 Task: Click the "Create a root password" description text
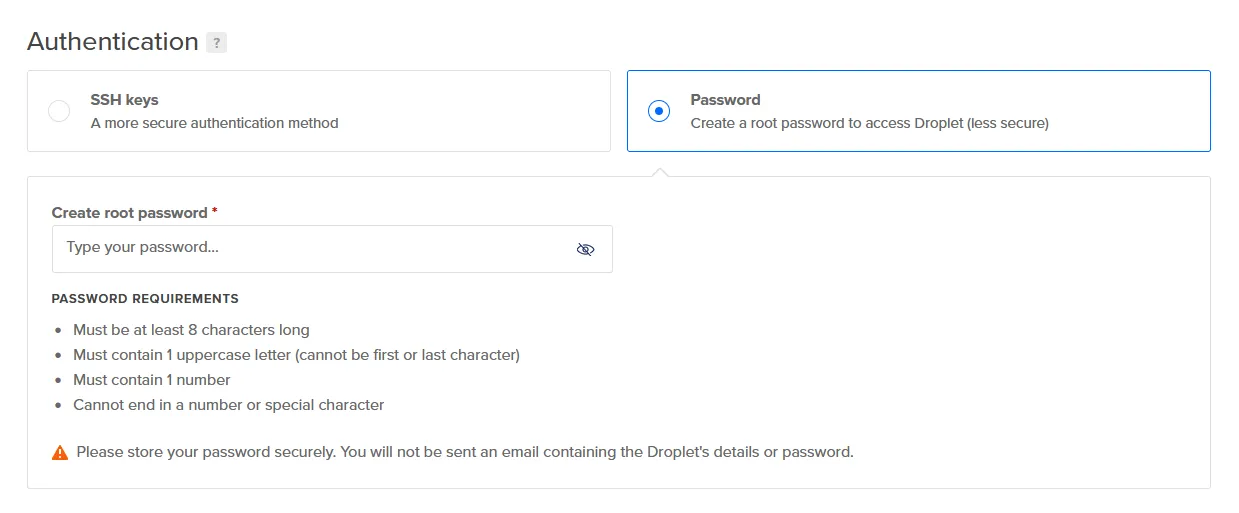click(x=869, y=123)
